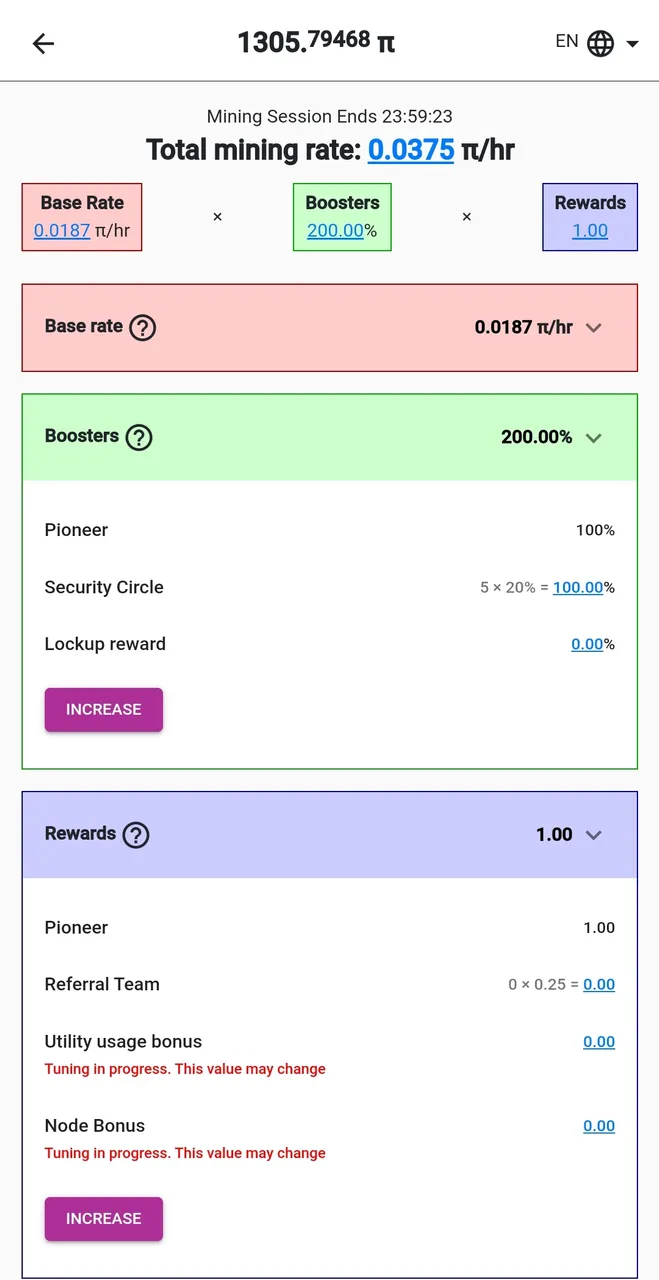Open help icon beside Boosters
Image resolution: width=659 pixels, height=1280 pixels.
(x=139, y=437)
